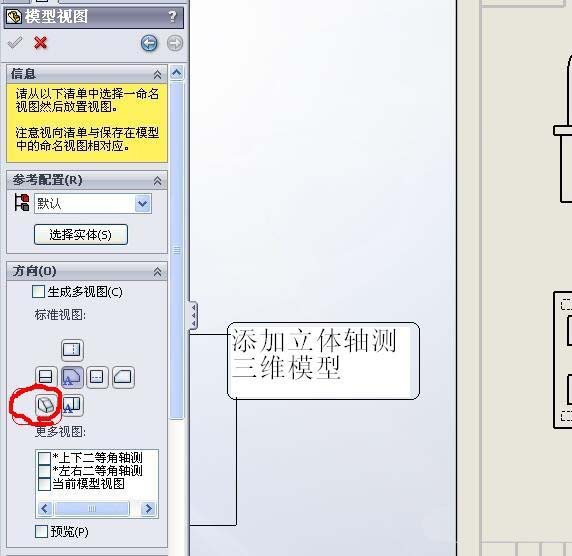Check the 当前模型视图 option
The image size is (572, 556).
pos(44,484)
